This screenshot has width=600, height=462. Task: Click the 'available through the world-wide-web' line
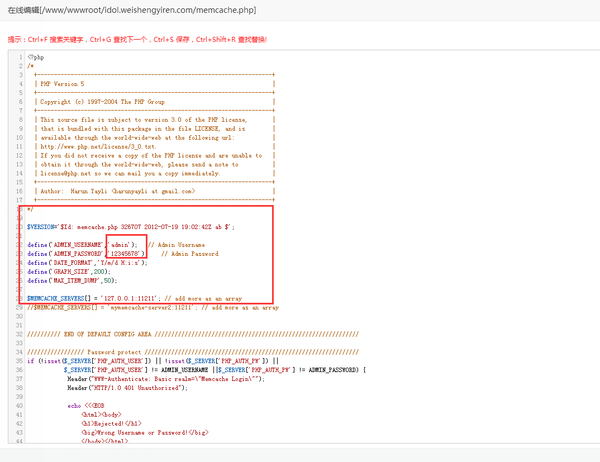[x=137, y=137]
